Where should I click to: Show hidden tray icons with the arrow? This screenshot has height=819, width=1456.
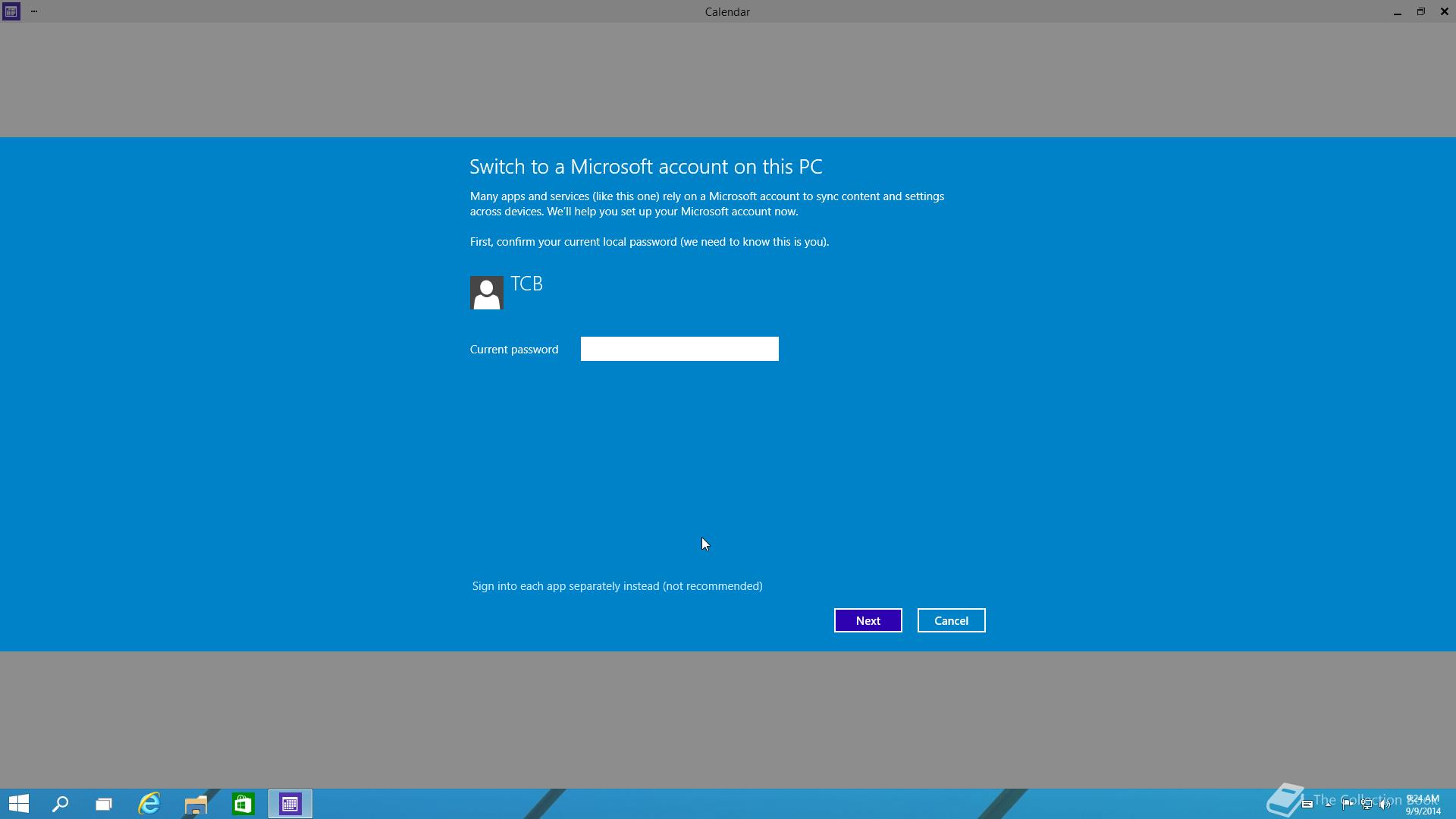[1329, 805]
